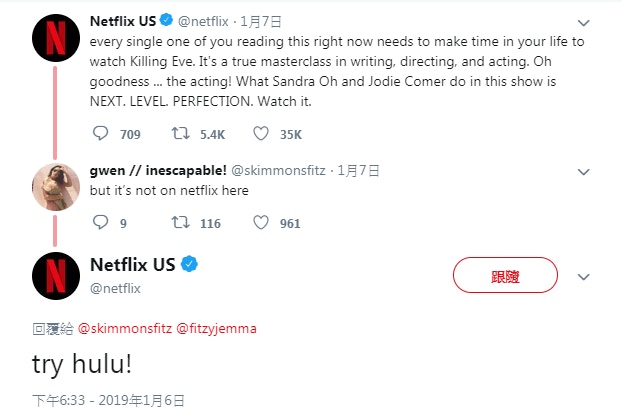Open dropdown arrow on gwen's tweet

[584, 170]
